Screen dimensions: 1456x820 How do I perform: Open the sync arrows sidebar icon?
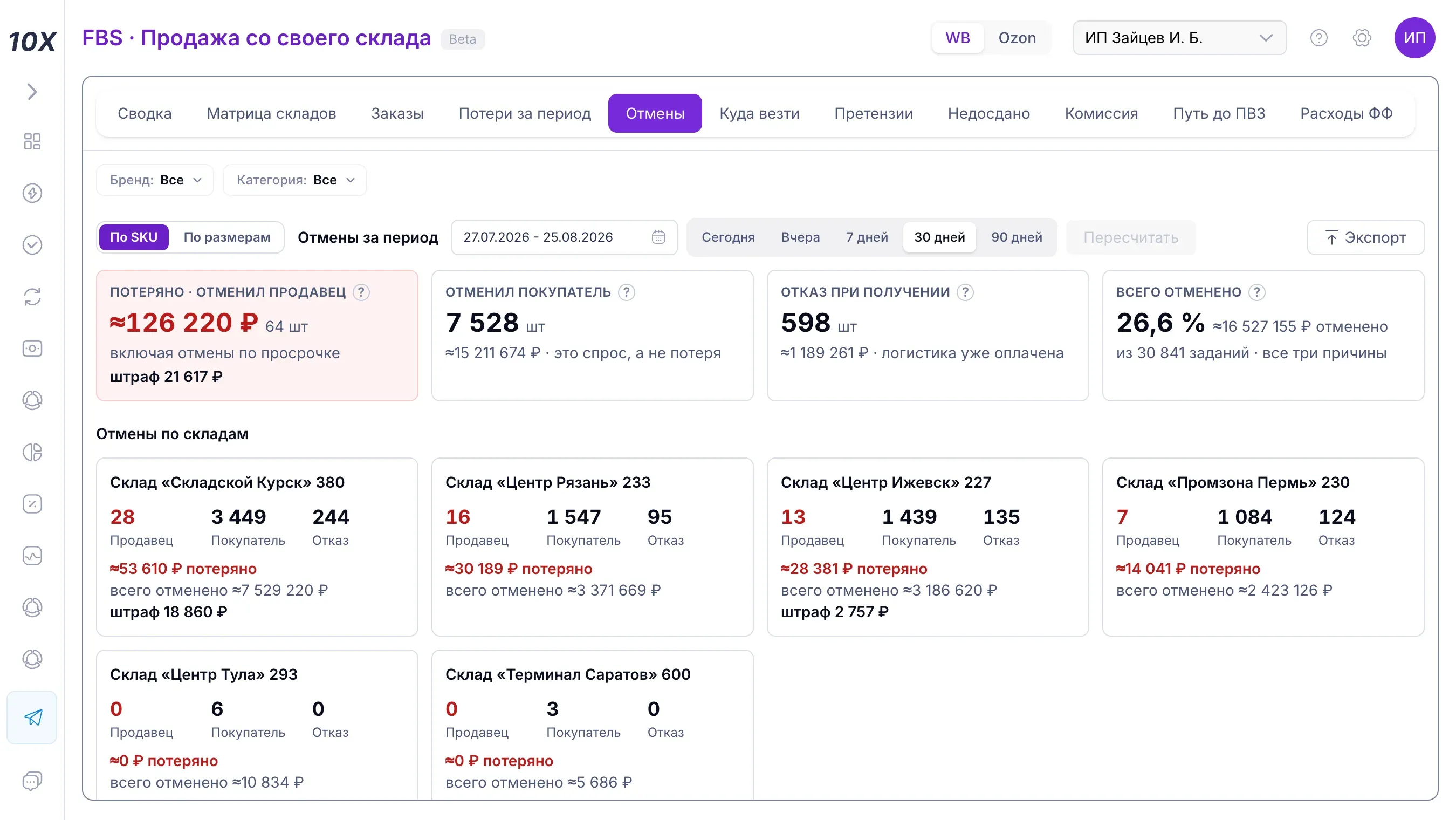coord(32,297)
